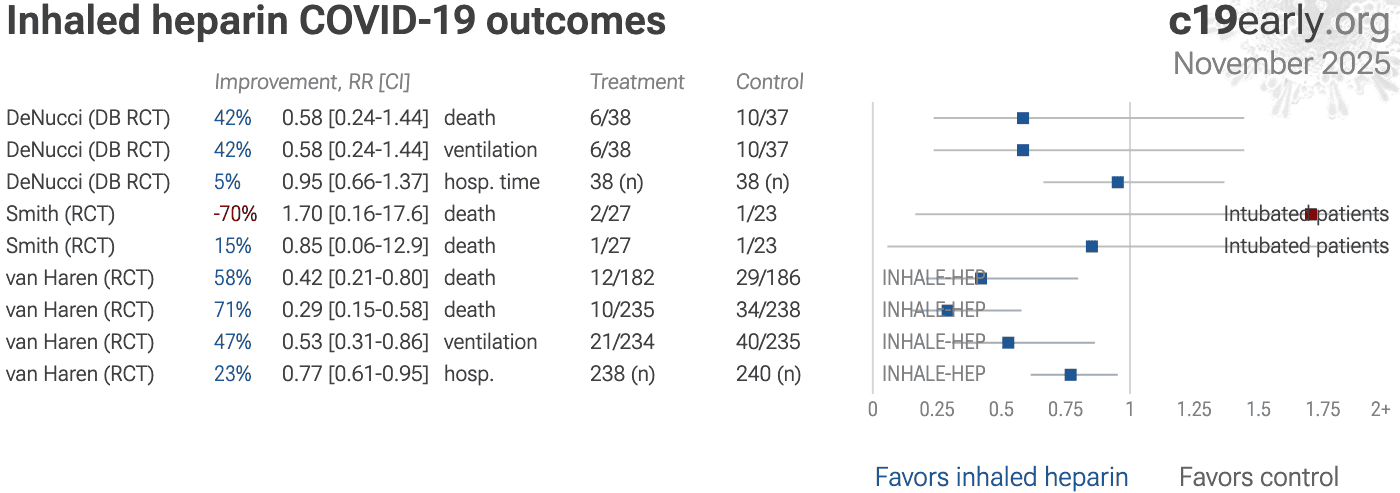Click the -70% improvement value for Smith

[x=235, y=214]
